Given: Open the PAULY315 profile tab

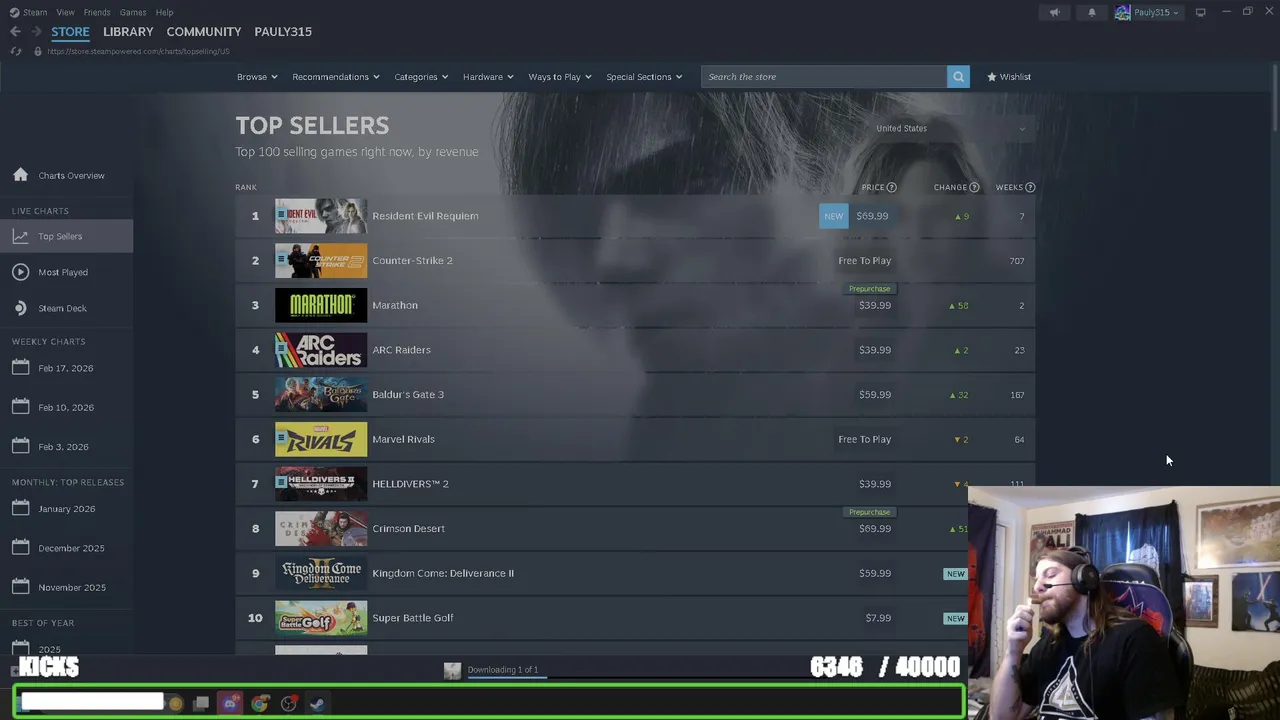Looking at the screenshot, I should tap(283, 32).
